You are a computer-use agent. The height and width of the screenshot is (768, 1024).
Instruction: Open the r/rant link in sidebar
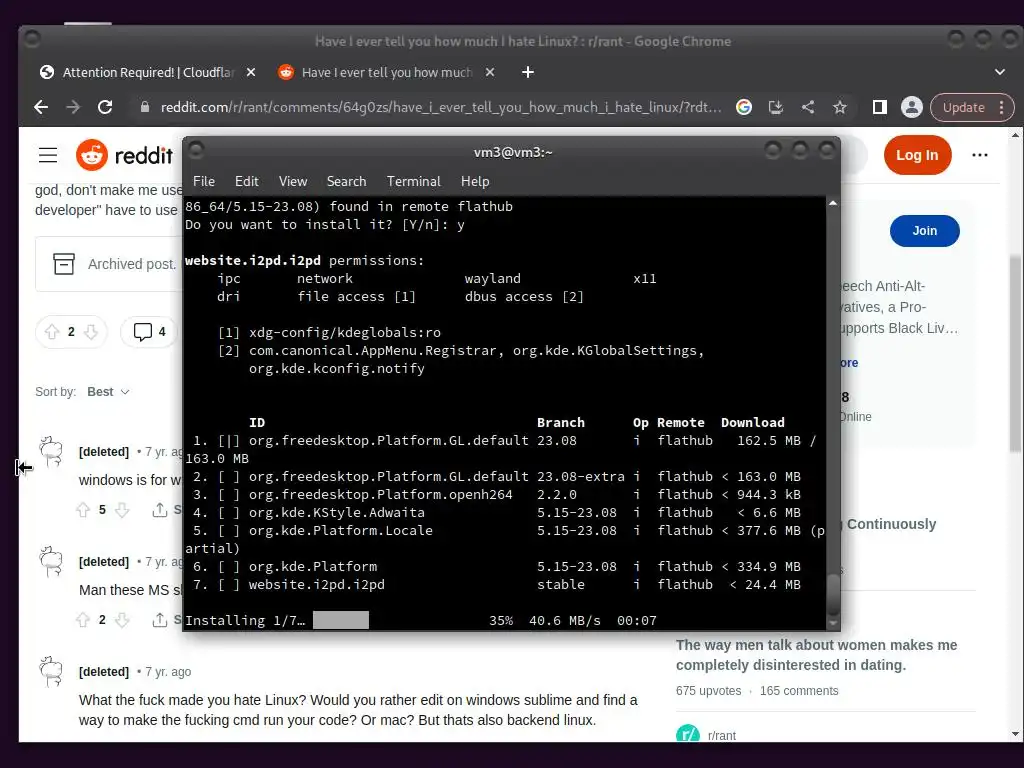pos(721,735)
